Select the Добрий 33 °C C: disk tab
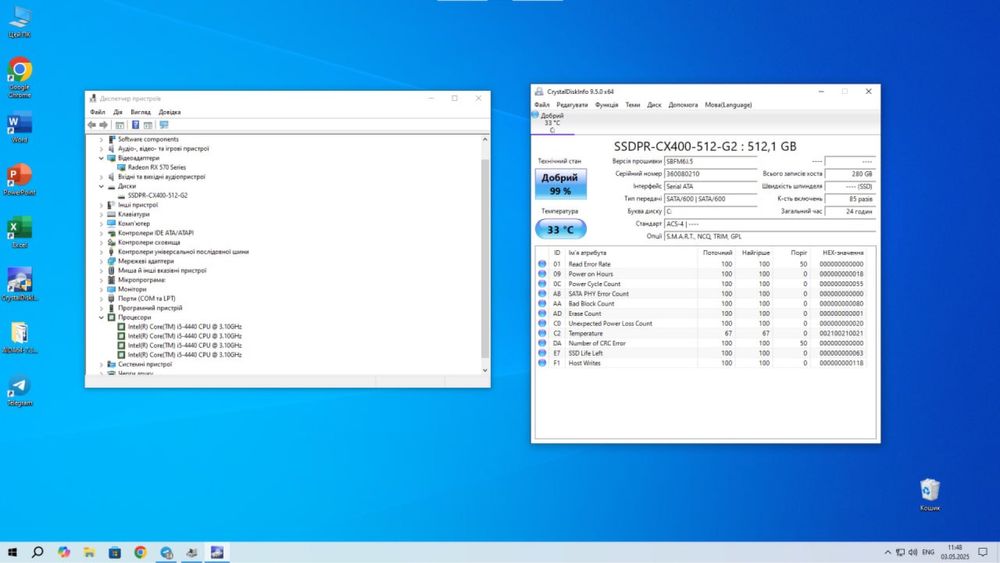 [x=552, y=122]
